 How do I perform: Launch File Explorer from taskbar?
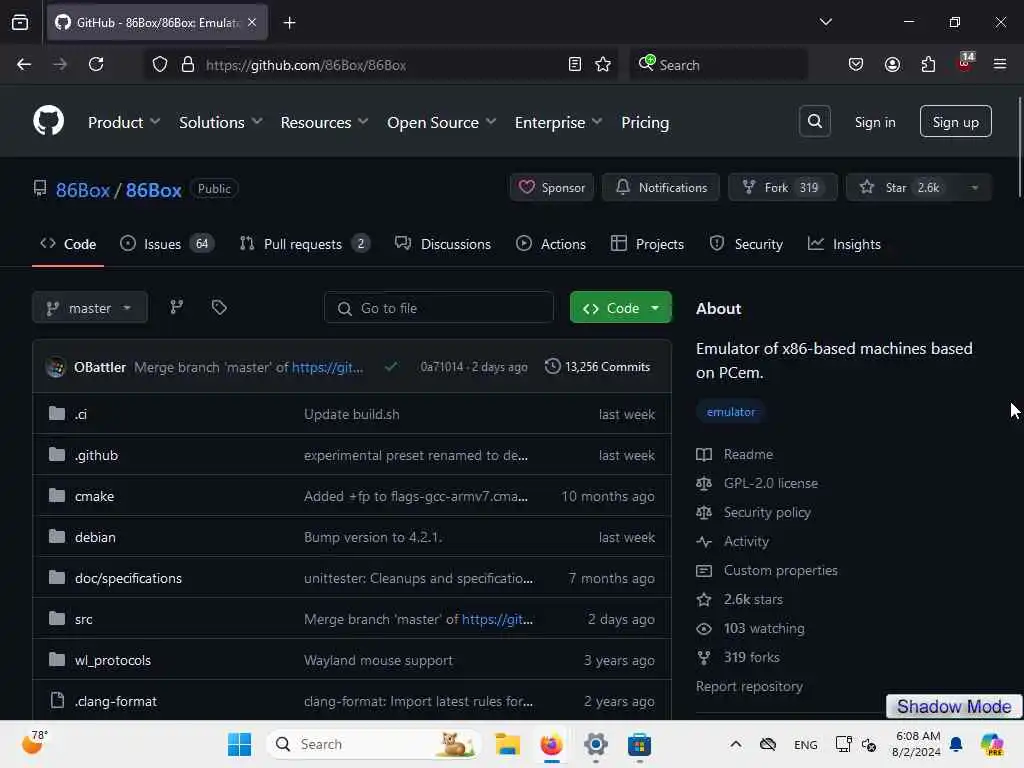pos(507,744)
